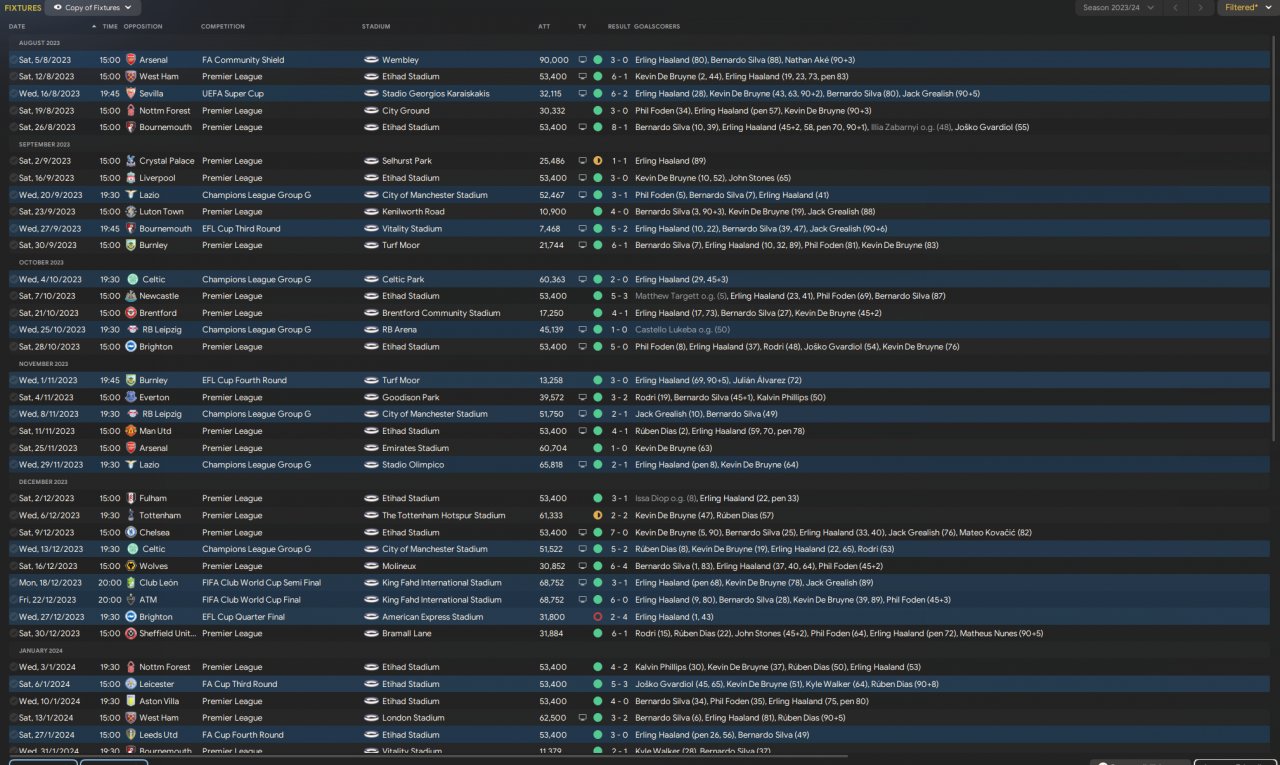Viewport: 1280px width, 765px height.
Task: Click the Sevilla club badge
Action: (131, 94)
